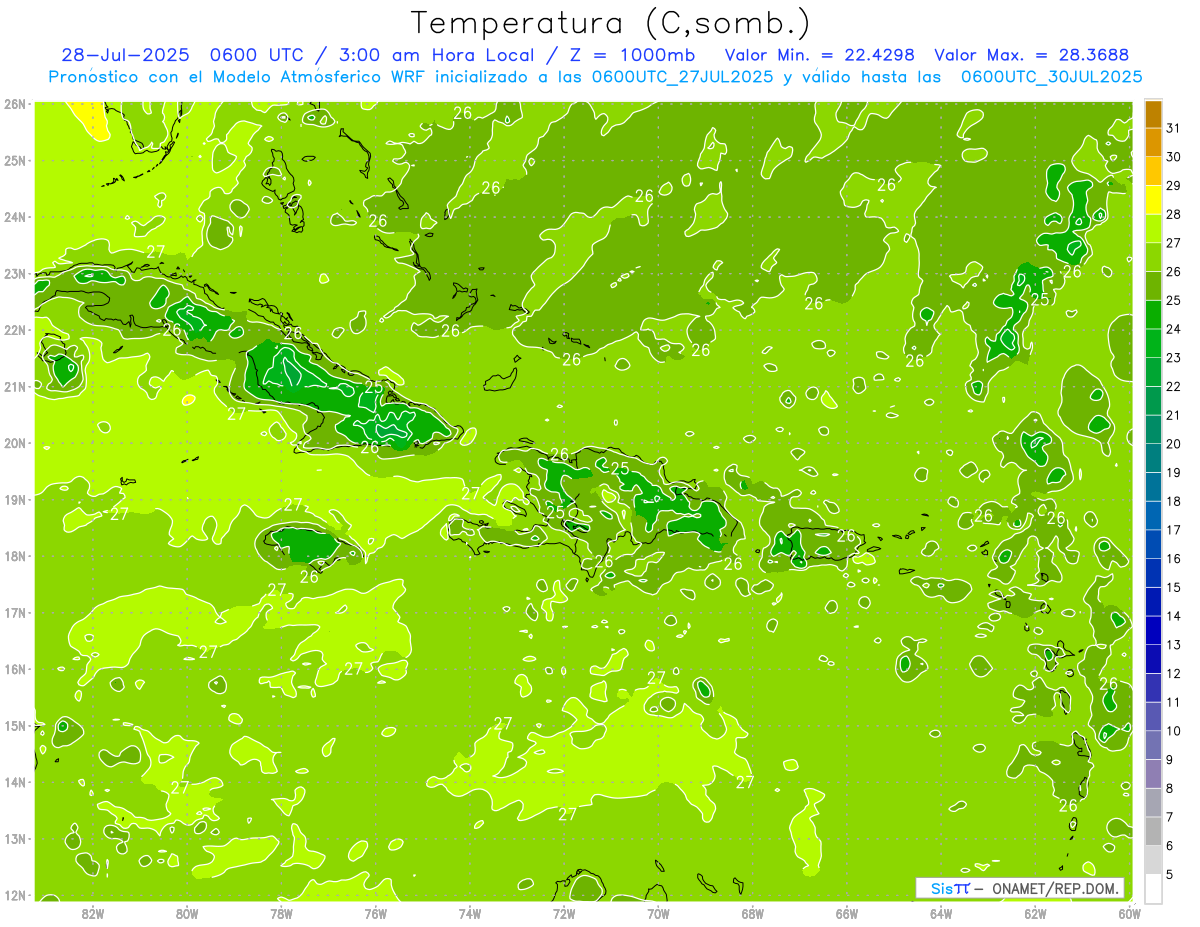Click the 'Z = 1000mb' level label
The height and width of the screenshot is (927, 1200).
pyautogui.click(x=632, y=55)
